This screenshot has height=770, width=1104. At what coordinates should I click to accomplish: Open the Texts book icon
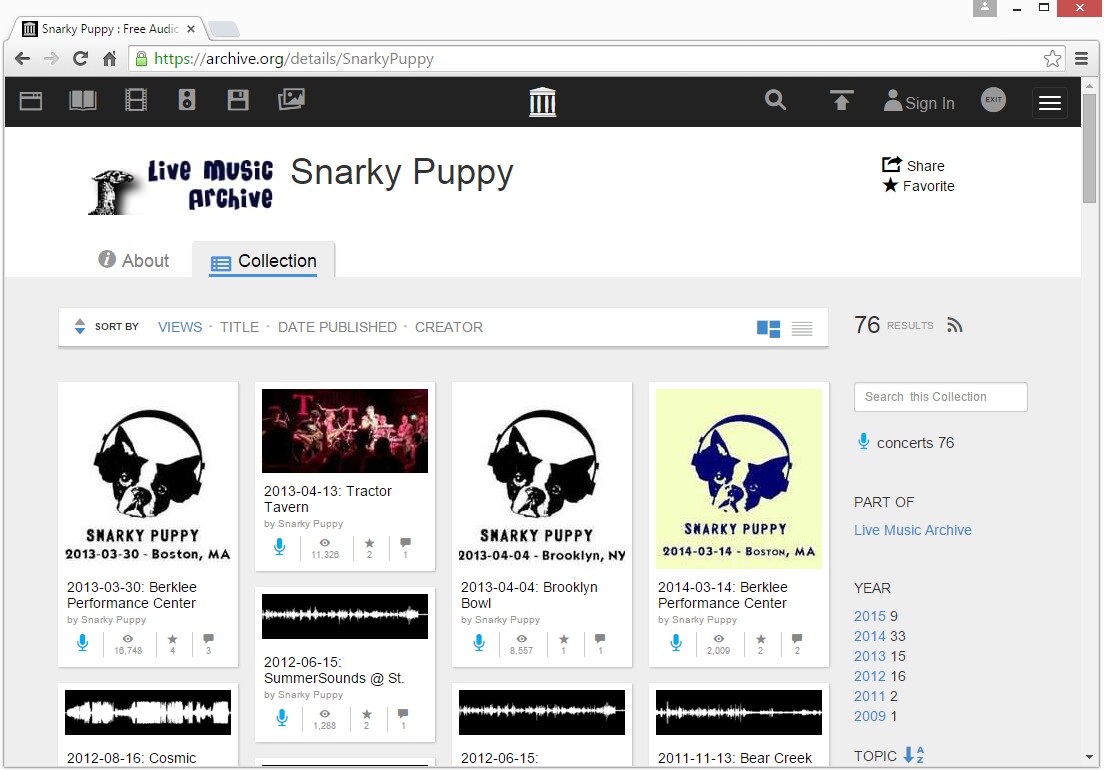pos(82,101)
